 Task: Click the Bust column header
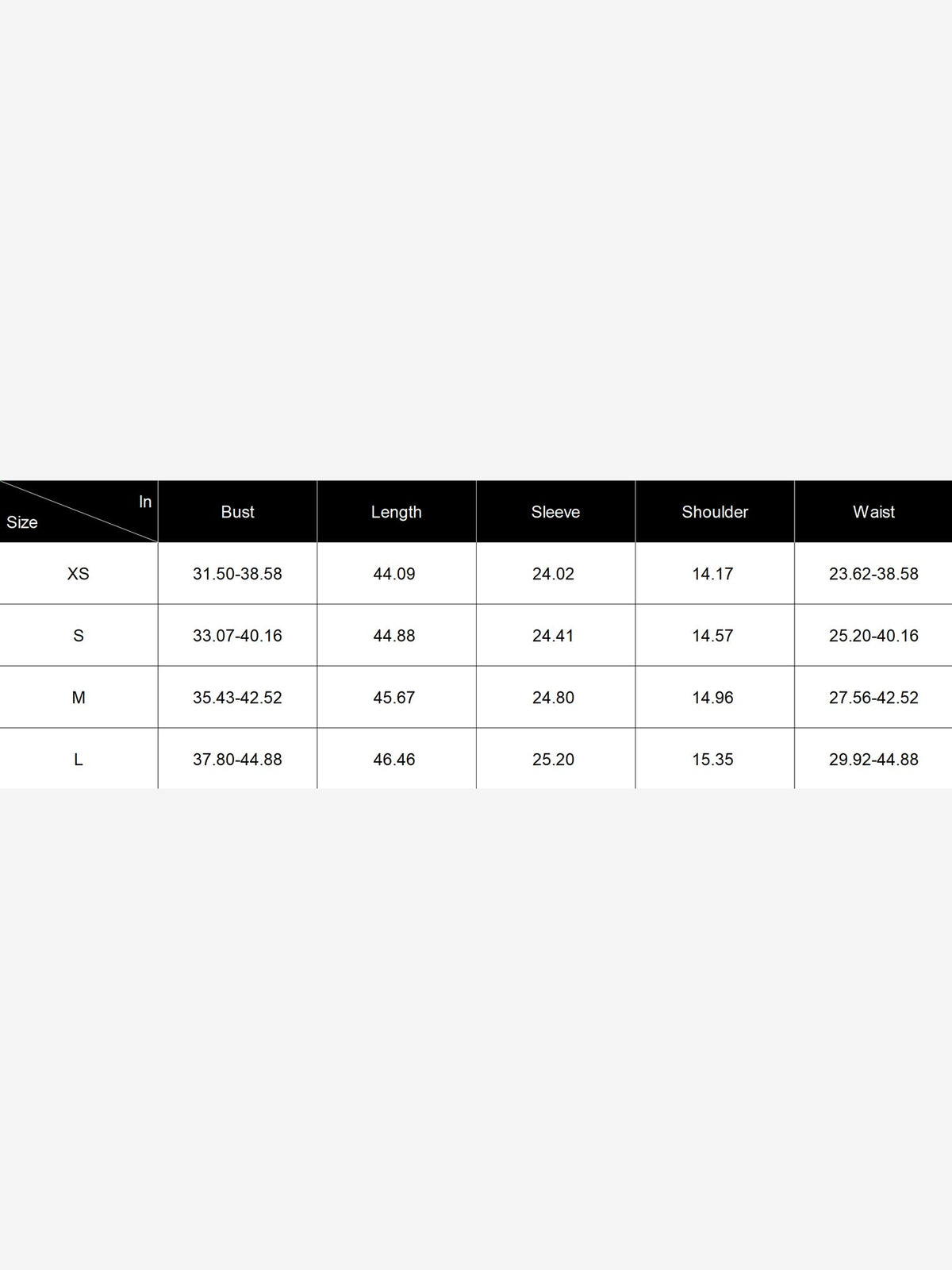pyautogui.click(x=237, y=512)
